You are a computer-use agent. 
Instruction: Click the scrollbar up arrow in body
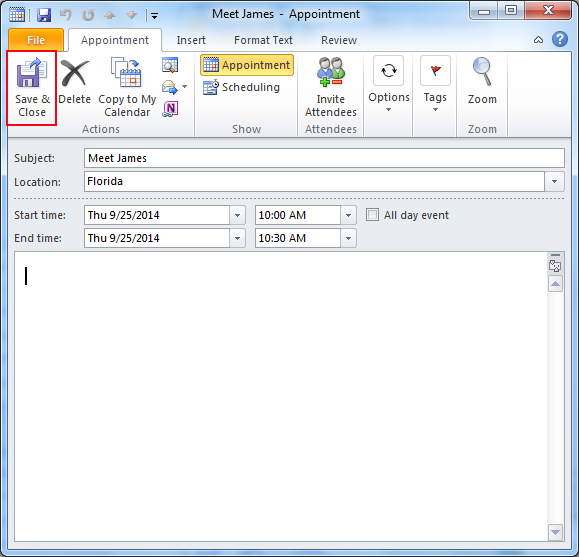click(x=555, y=284)
